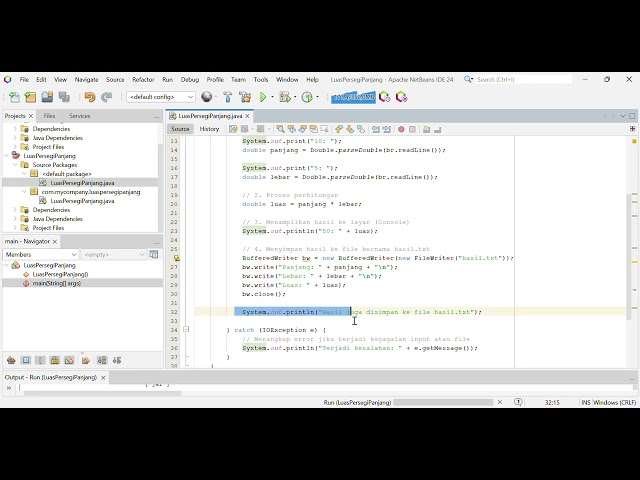Click the Previous Bookmark icon
The height and width of the screenshot is (480, 640).
[339, 129]
